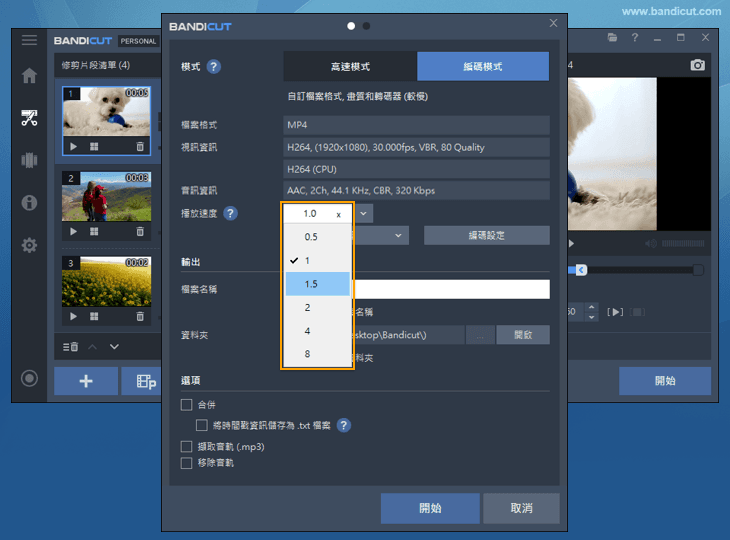Switch to high-speed mode tab
The width and height of the screenshot is (730, 540).
tap(350, 67)
